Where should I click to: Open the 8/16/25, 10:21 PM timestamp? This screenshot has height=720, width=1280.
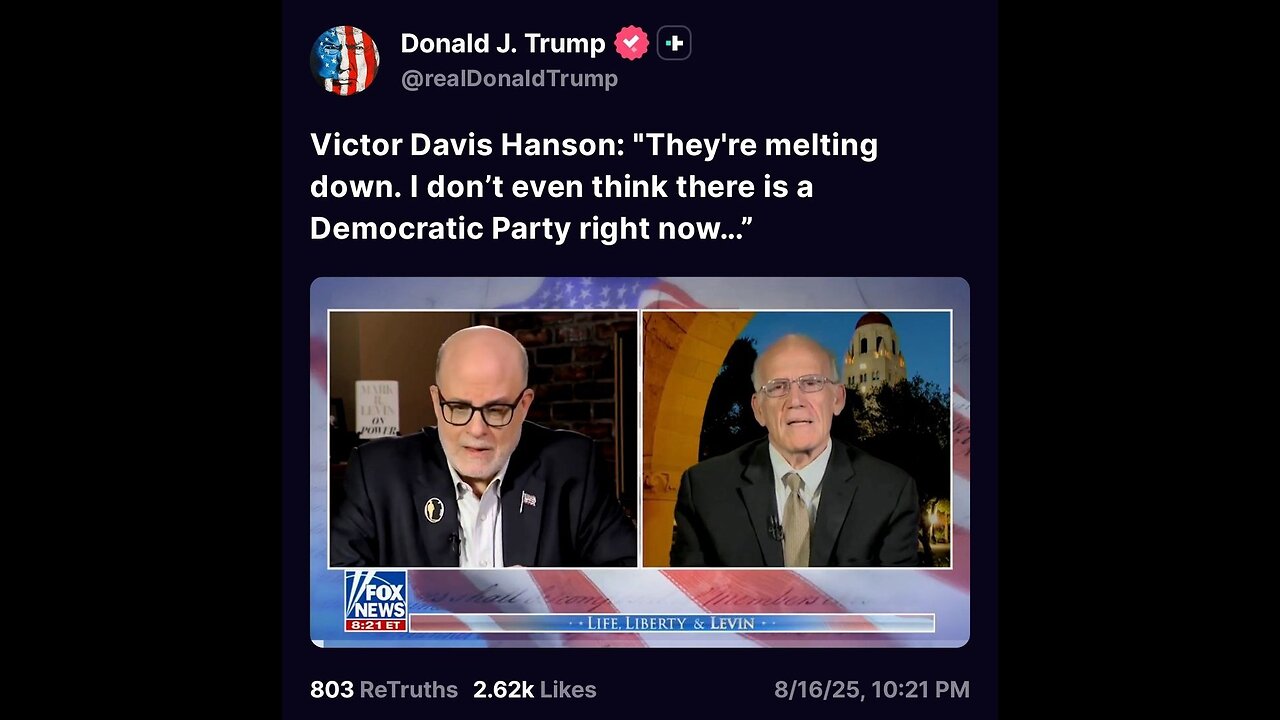872,690
